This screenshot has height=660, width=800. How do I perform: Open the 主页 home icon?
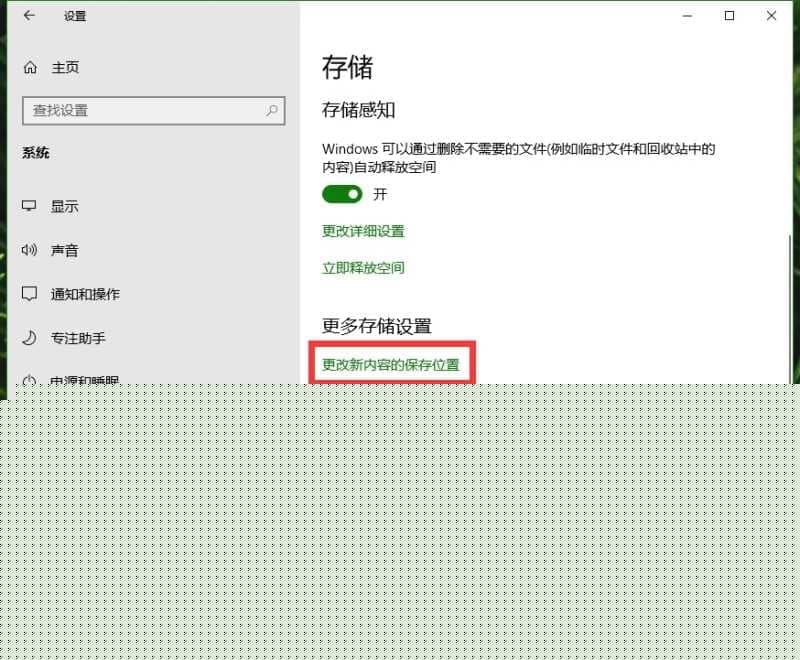30,67
